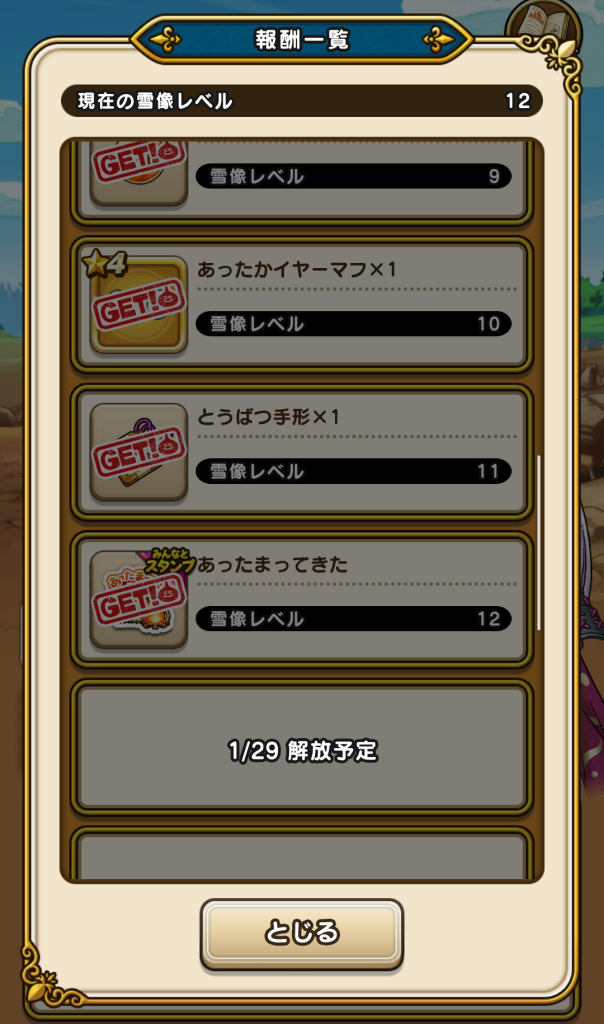This screenshot has width=604, height=1024.
Task: Tap the みんなとスタンプ label badge
Action: click(x=170, y=561)
